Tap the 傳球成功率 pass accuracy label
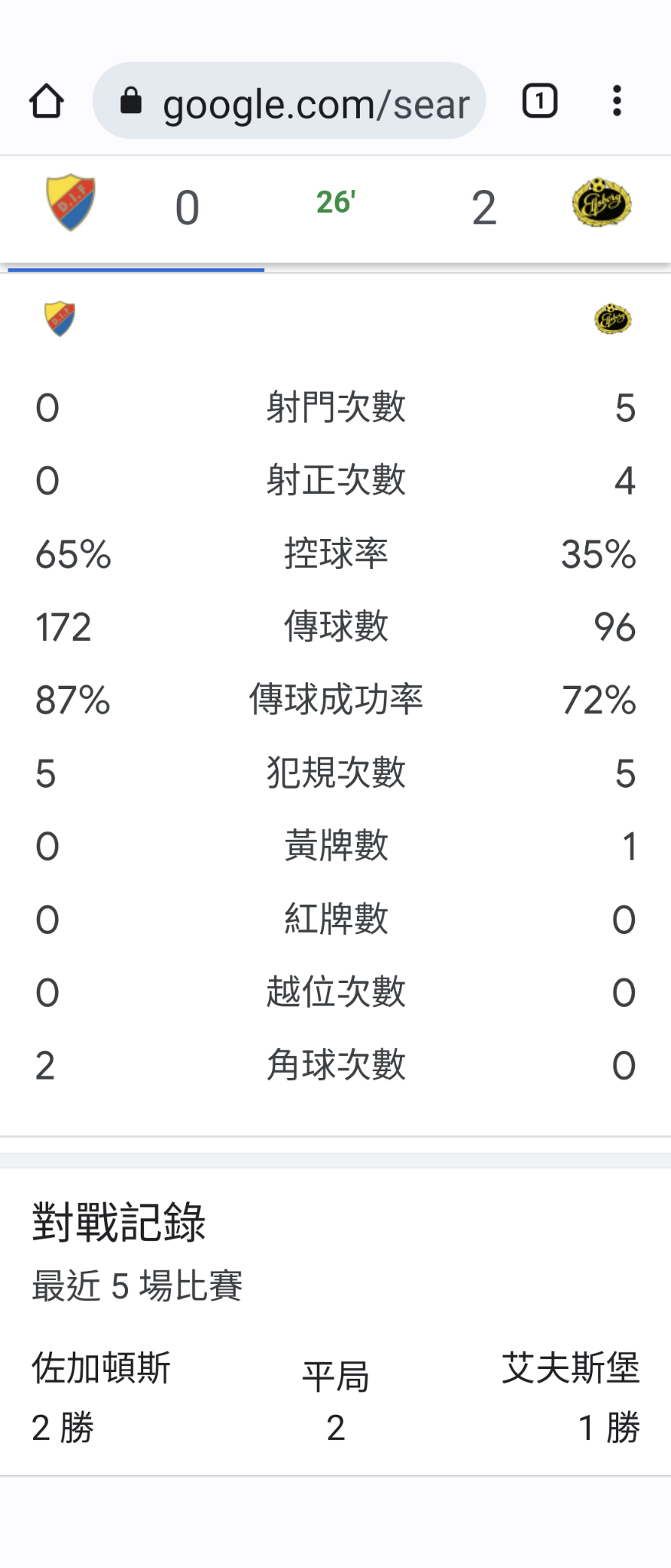The width and height of the screenshot is (671, 1568). coord(335,700)
